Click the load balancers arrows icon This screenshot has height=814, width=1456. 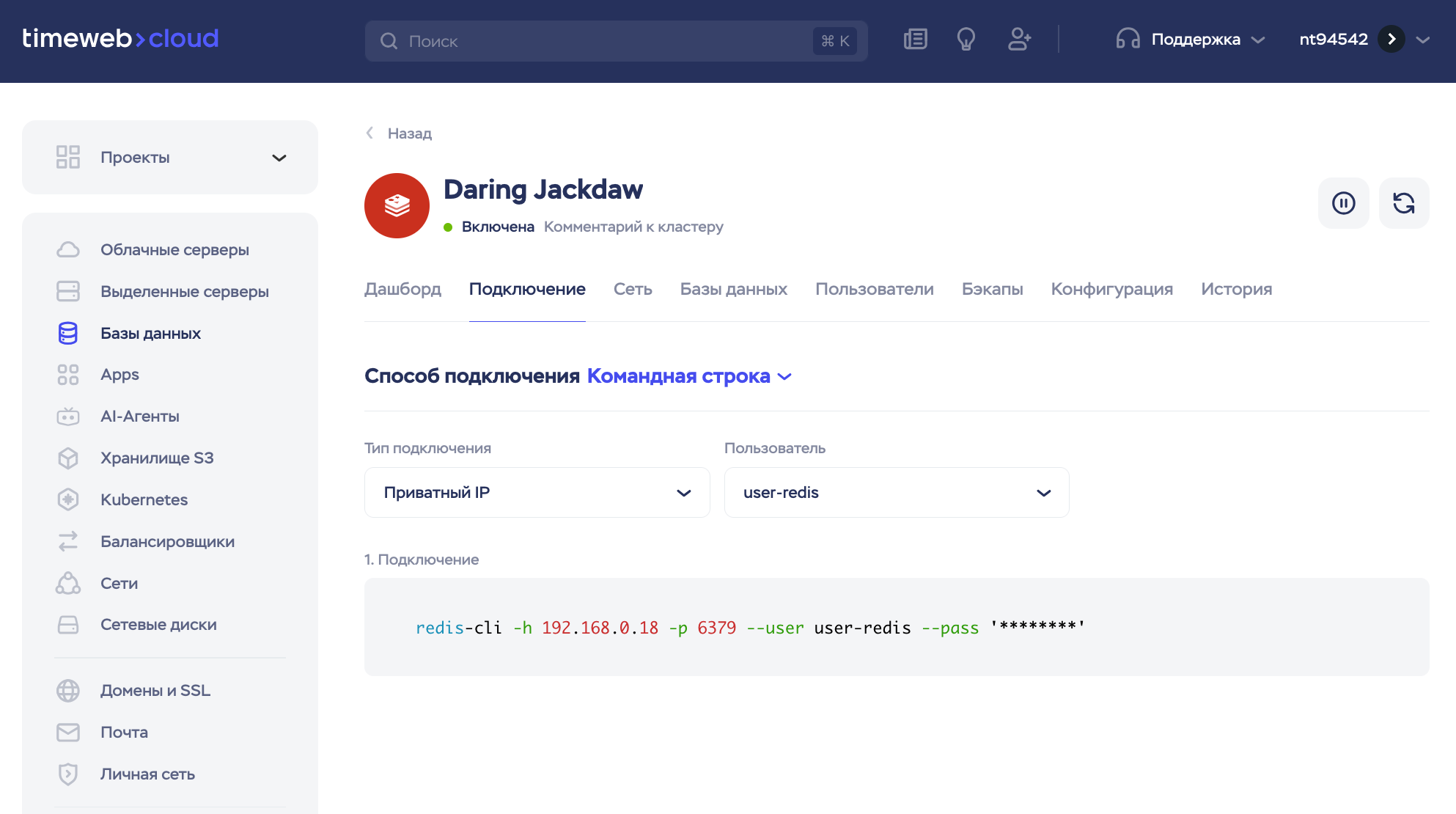(68, 541)
